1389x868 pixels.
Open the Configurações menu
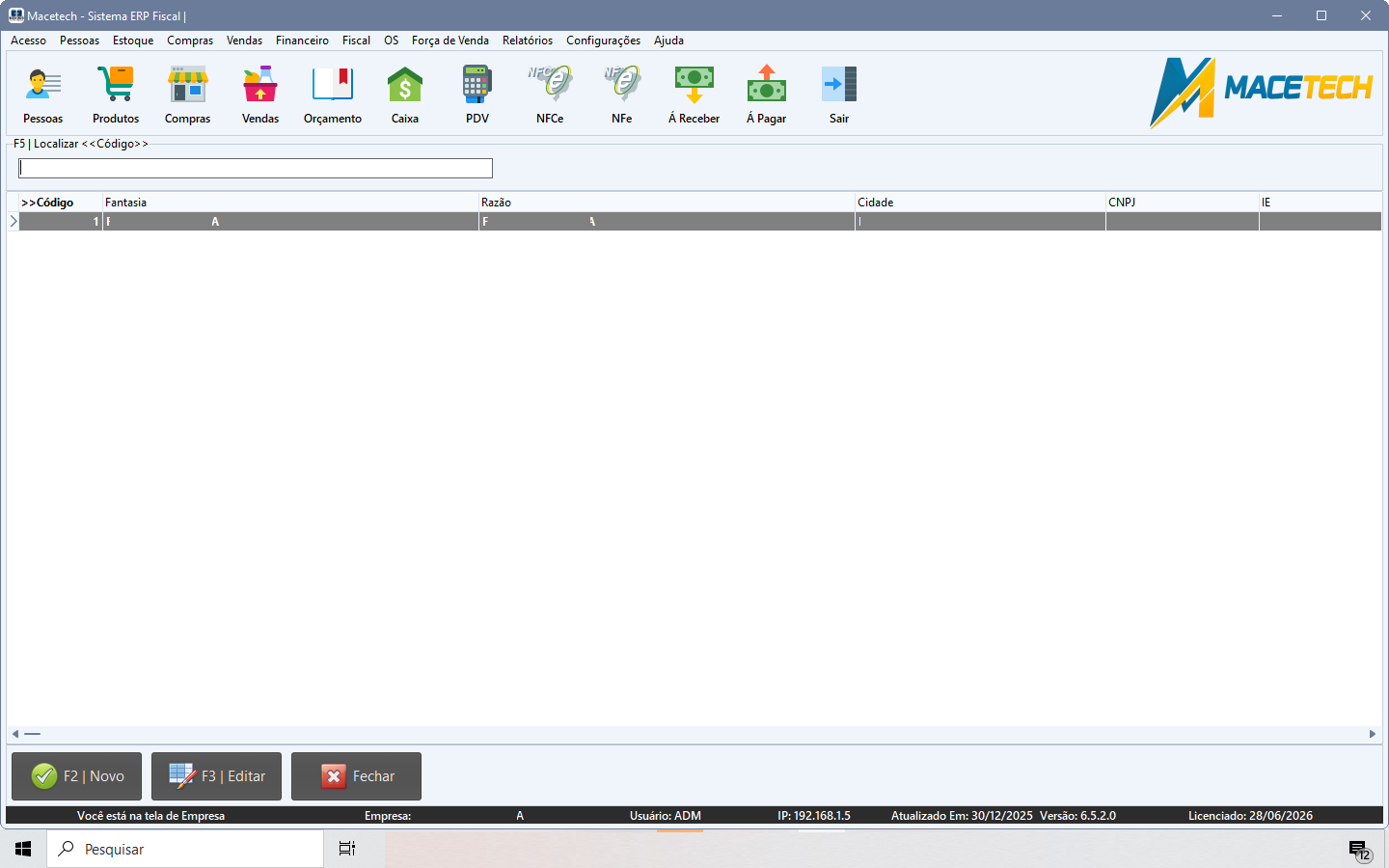click(603, 41)
